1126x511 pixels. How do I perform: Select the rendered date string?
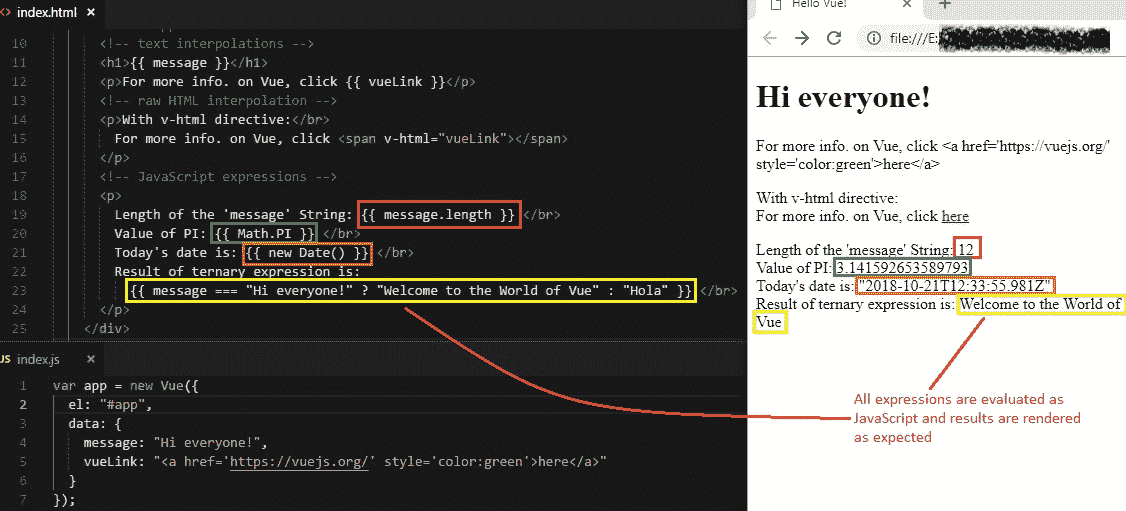(x=955, y=286)
